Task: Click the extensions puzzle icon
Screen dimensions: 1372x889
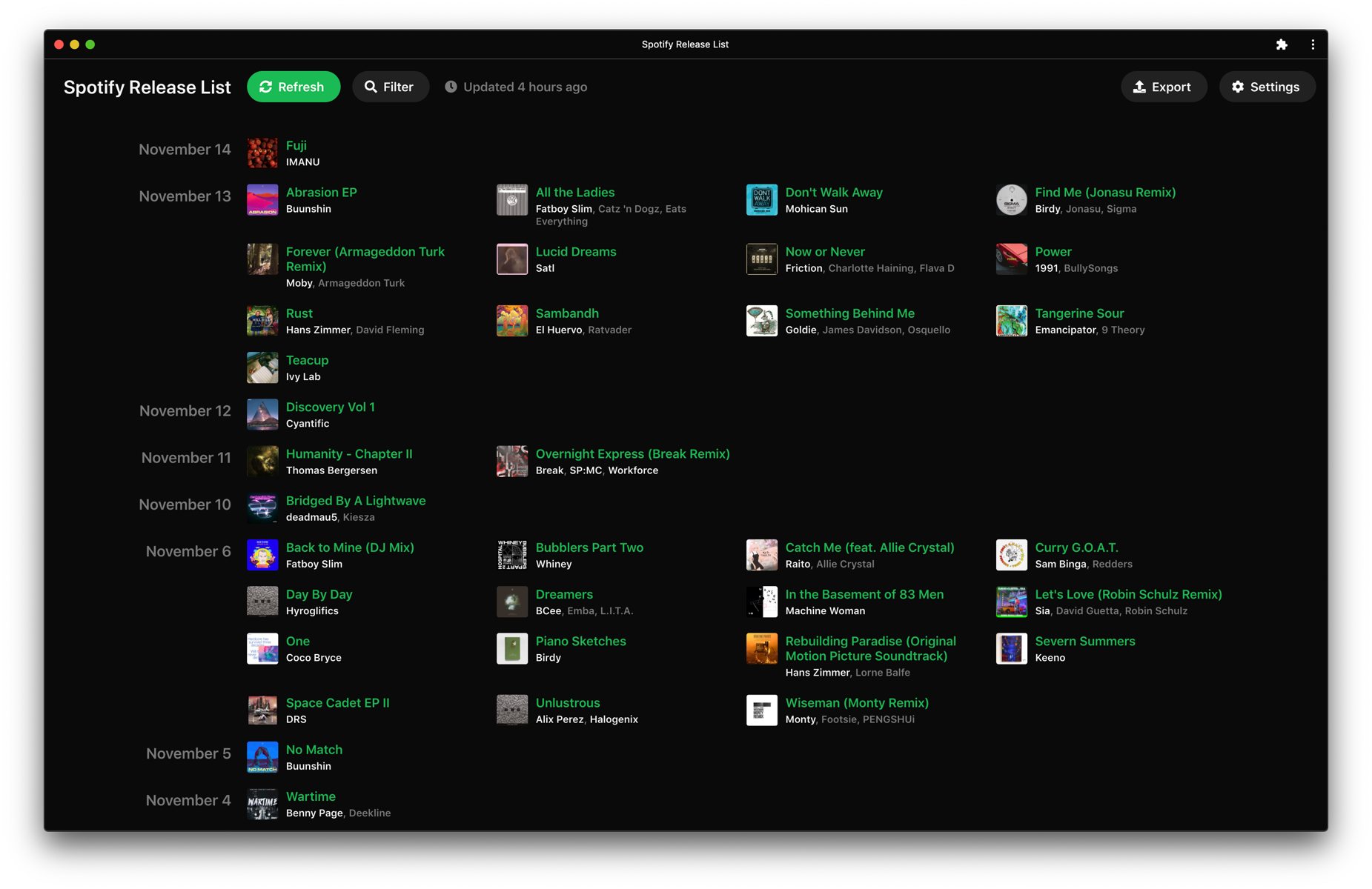Action: (x=1282, y=44)
